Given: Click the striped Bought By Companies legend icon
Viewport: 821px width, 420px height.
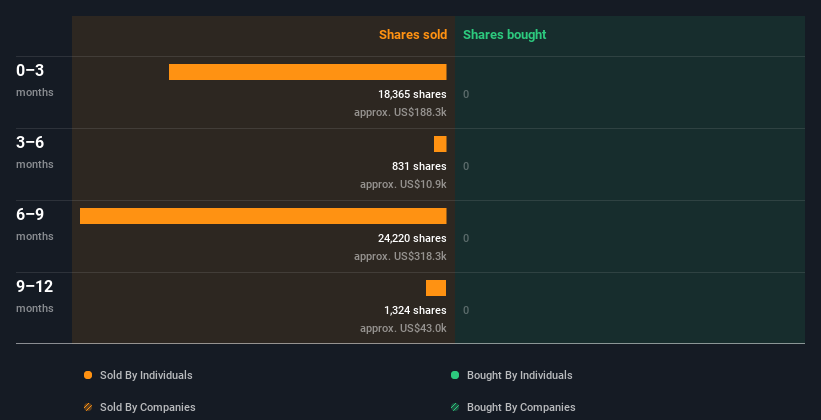Looking at the screenshot, I should point(455,407).
